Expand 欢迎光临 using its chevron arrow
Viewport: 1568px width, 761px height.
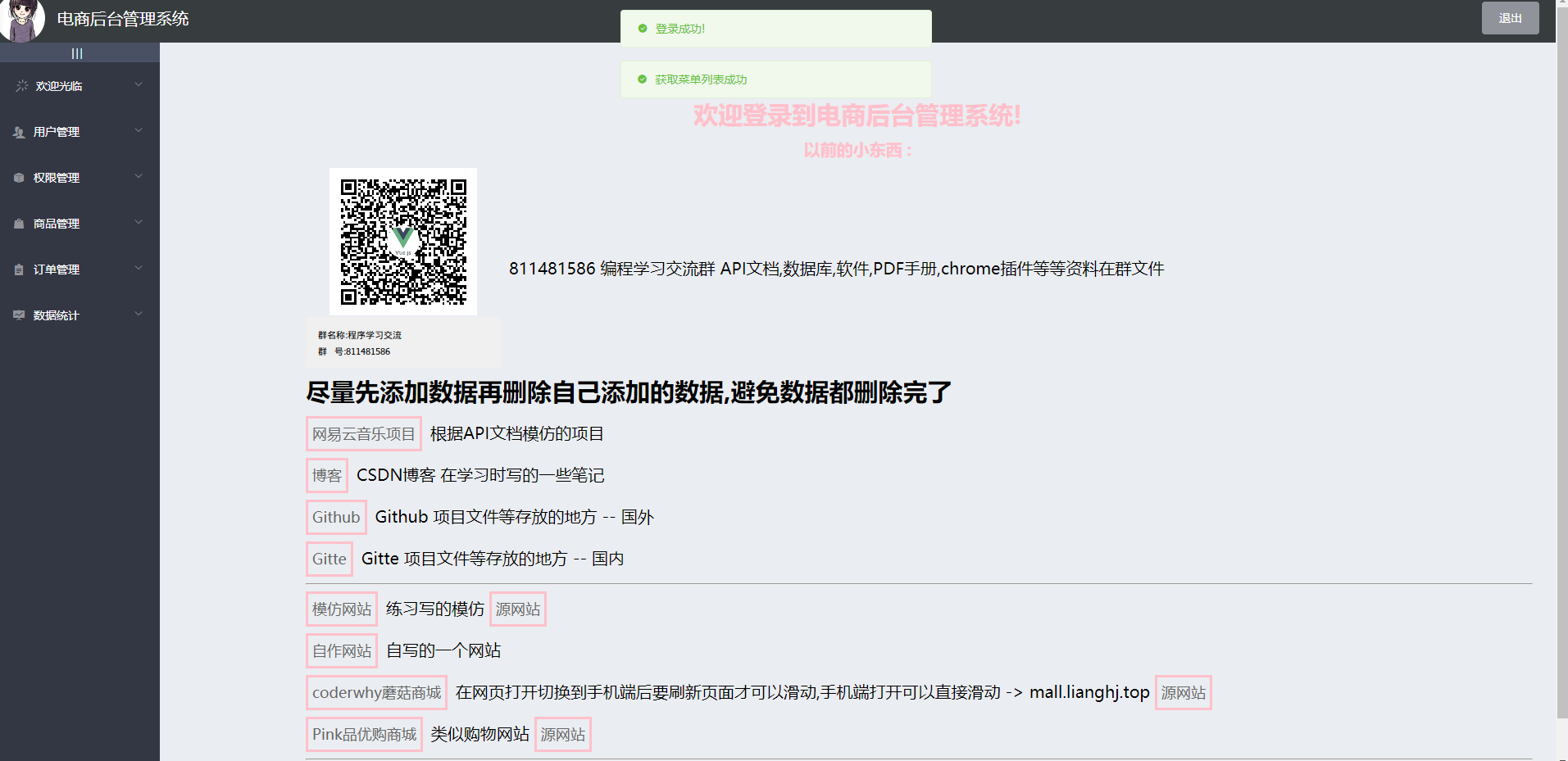(139, 84)
